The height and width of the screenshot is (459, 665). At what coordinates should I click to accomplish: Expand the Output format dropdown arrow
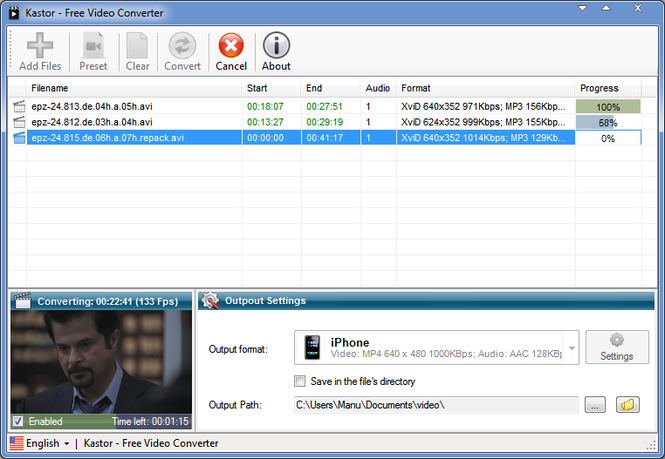pos(572,348)
